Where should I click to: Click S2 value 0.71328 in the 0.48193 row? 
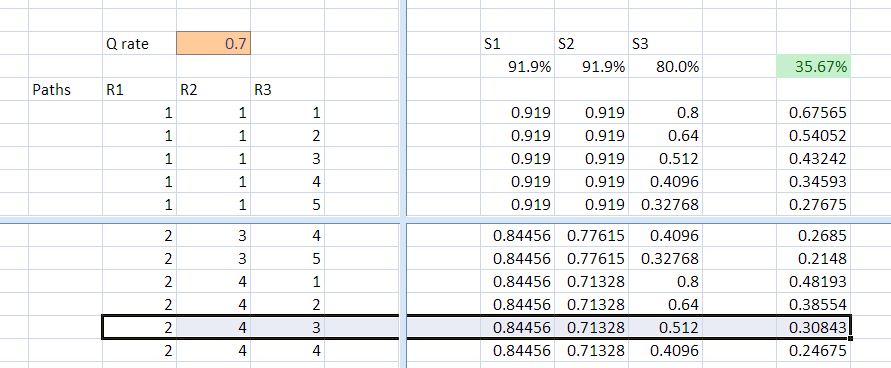point(592,282)
